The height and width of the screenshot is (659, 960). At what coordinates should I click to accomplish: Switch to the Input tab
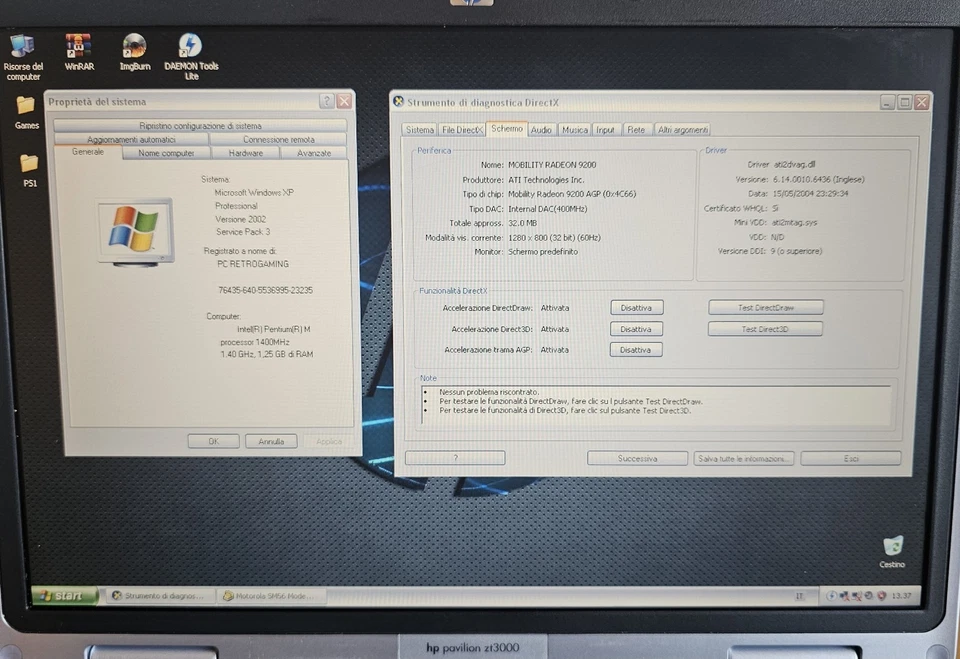(606, 130)
